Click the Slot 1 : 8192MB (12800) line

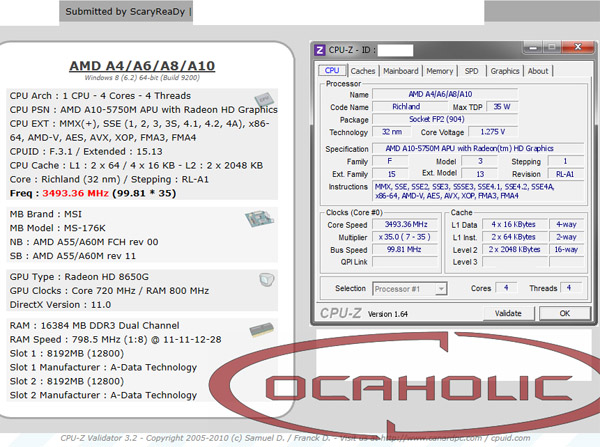pos(67,354)
